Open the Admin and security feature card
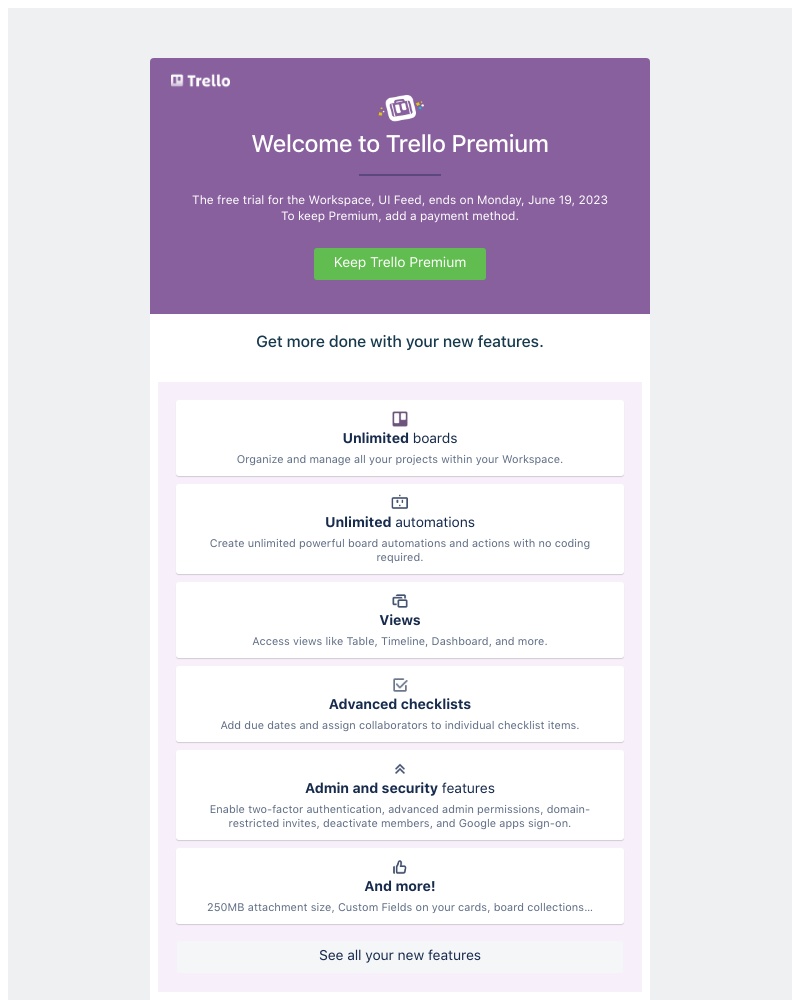Screen dimensions: 800x1000 tap(400, 793)
